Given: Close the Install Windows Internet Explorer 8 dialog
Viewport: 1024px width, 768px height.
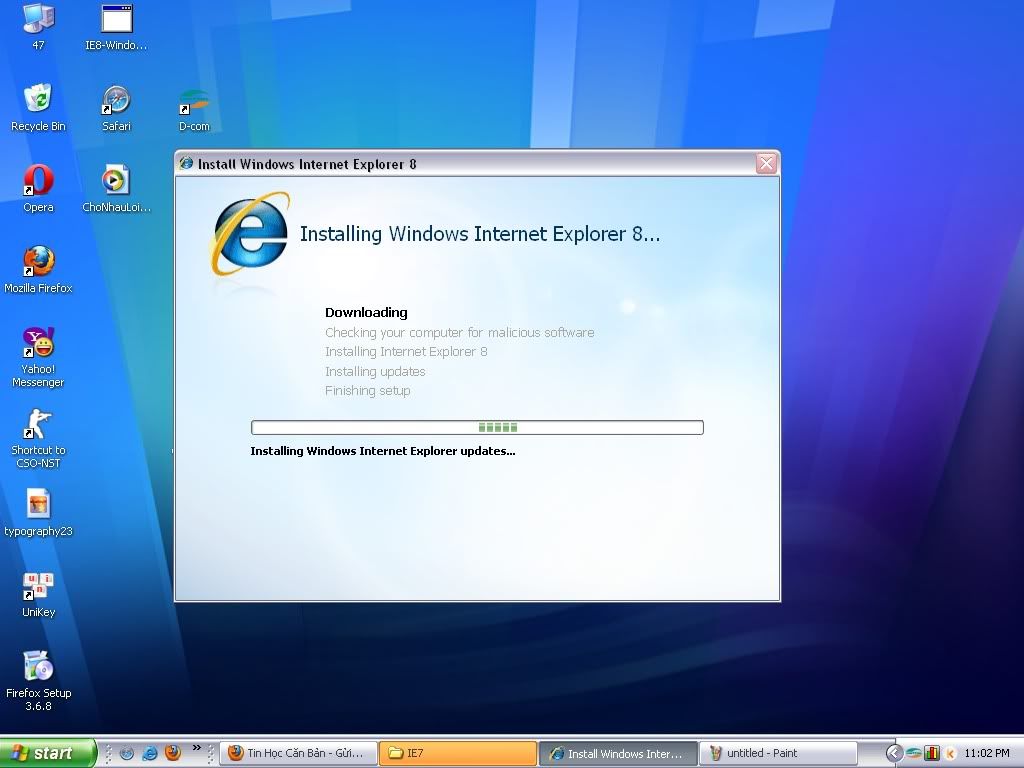Looking at the screenshot, I should 766,164.
